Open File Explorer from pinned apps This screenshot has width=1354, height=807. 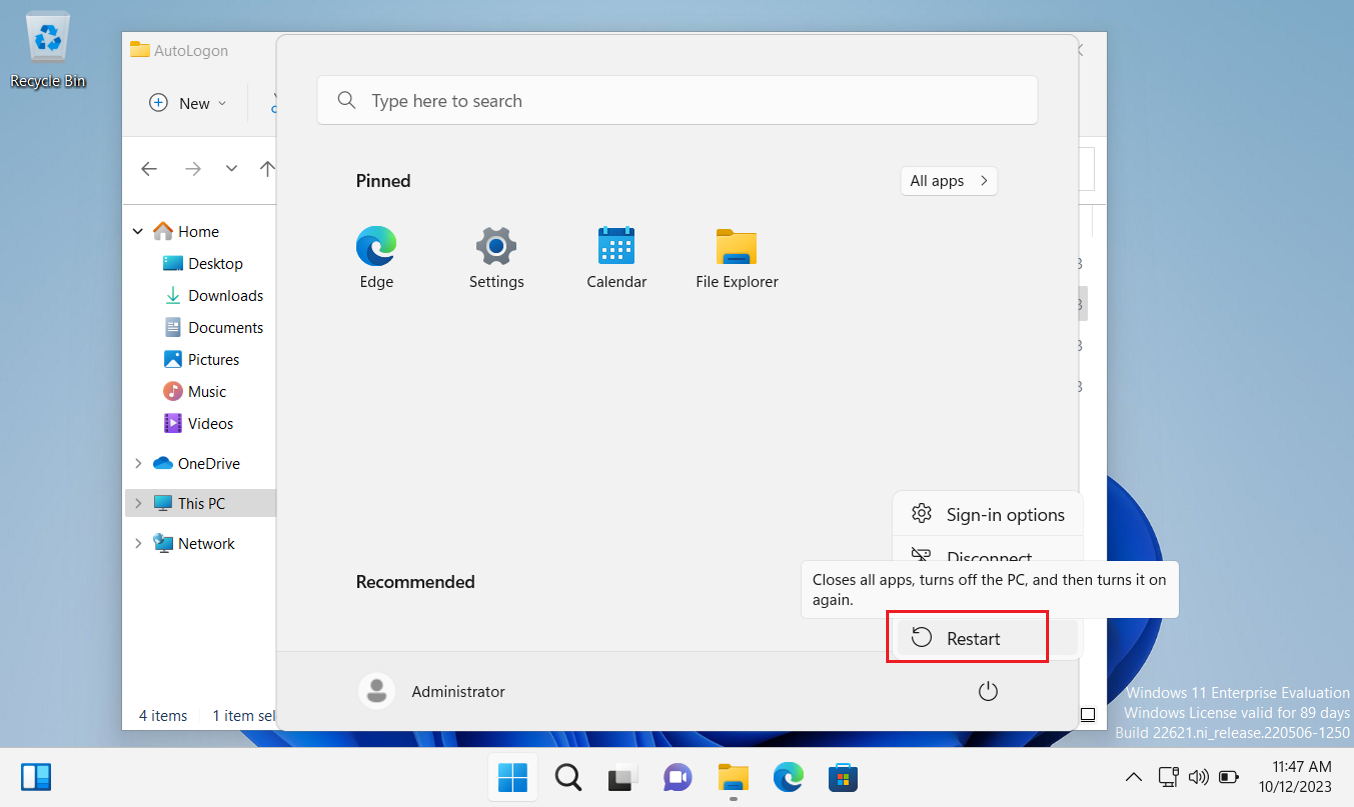(x=737, y=257)
